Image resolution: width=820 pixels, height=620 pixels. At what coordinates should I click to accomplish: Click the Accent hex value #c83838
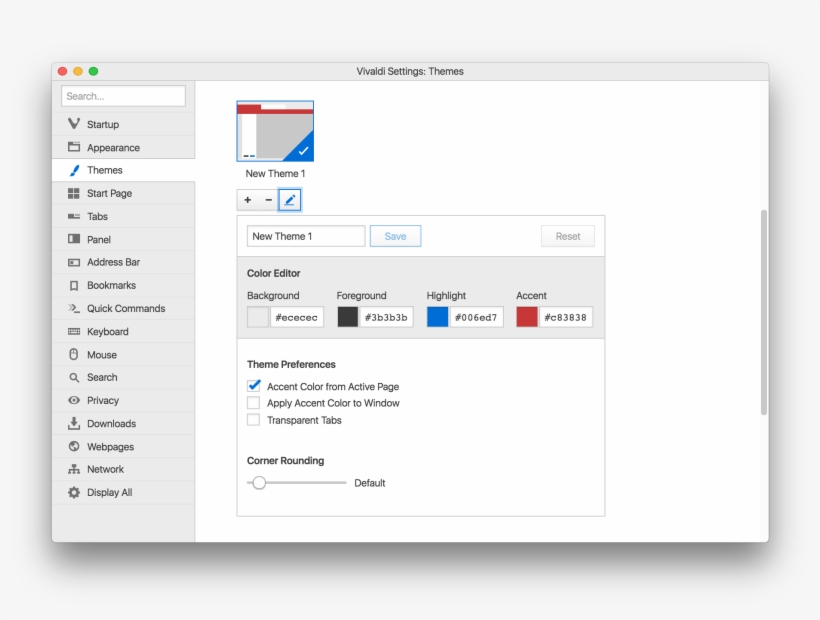[x=566, y=317]
